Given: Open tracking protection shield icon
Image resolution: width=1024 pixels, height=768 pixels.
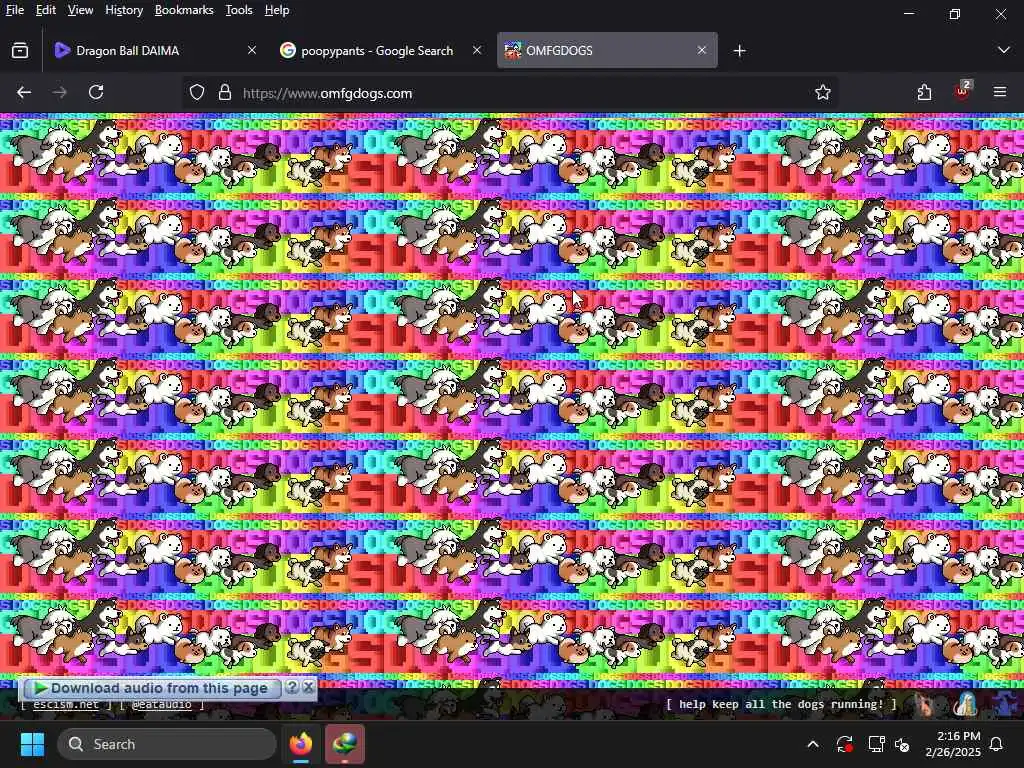Looking at the screenshot, I should click(197, 93).
